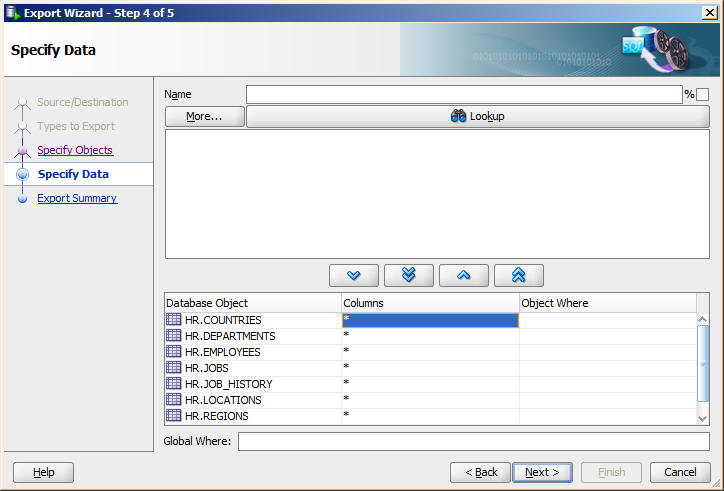Image resolution: width=724 pixels, height=491 pixels.
Task: Click the Export Summary step bullet icon
Action: click(x=22, y=199)
